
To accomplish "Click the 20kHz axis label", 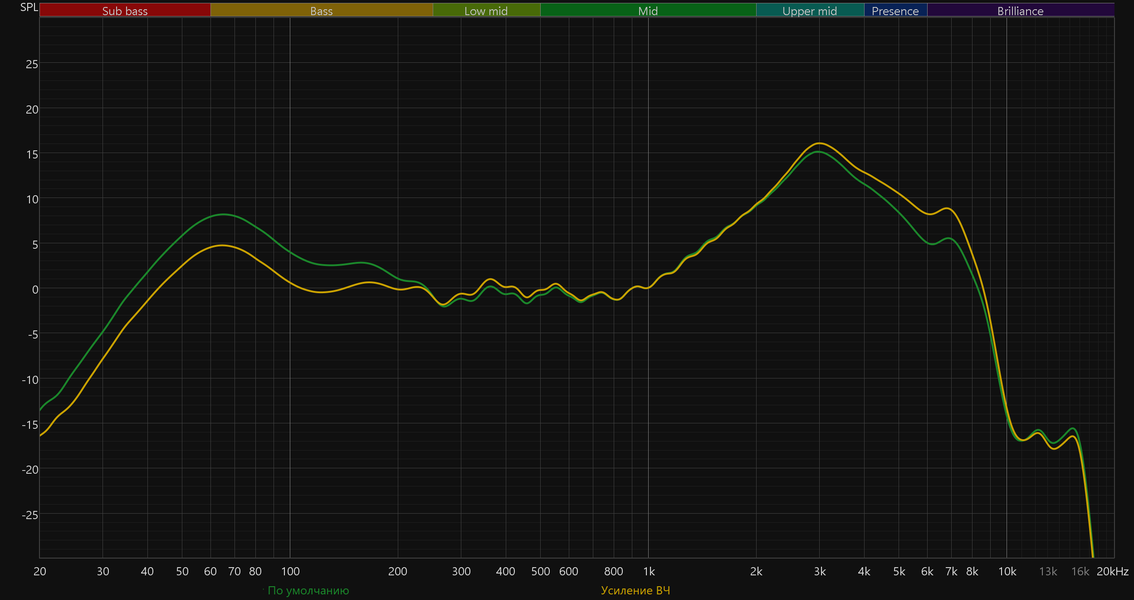I will click(1112, 572).
